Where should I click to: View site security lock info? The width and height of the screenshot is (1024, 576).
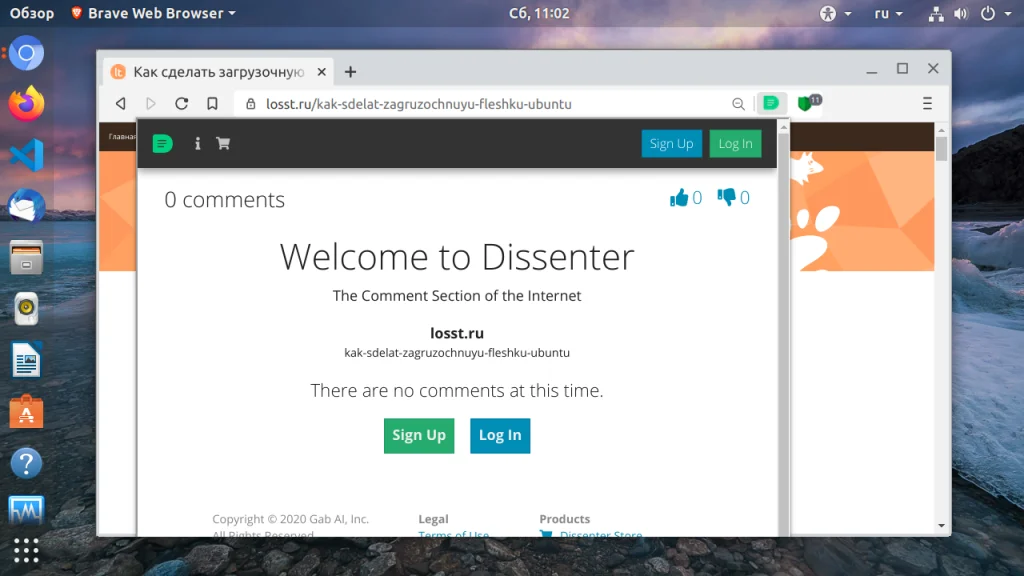click(251, 104)
